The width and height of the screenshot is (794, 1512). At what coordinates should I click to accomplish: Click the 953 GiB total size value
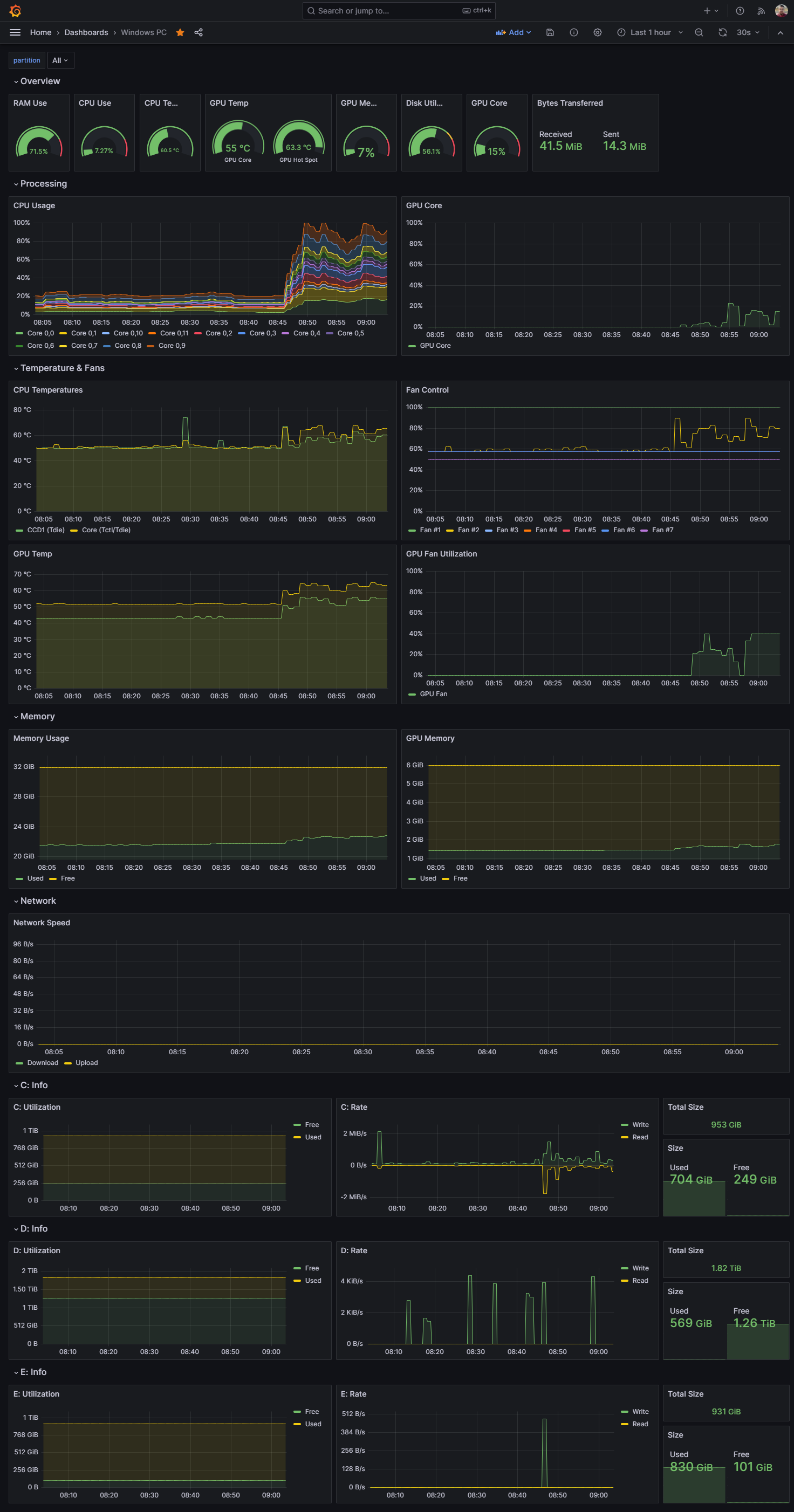click(x=726, y=1125)
